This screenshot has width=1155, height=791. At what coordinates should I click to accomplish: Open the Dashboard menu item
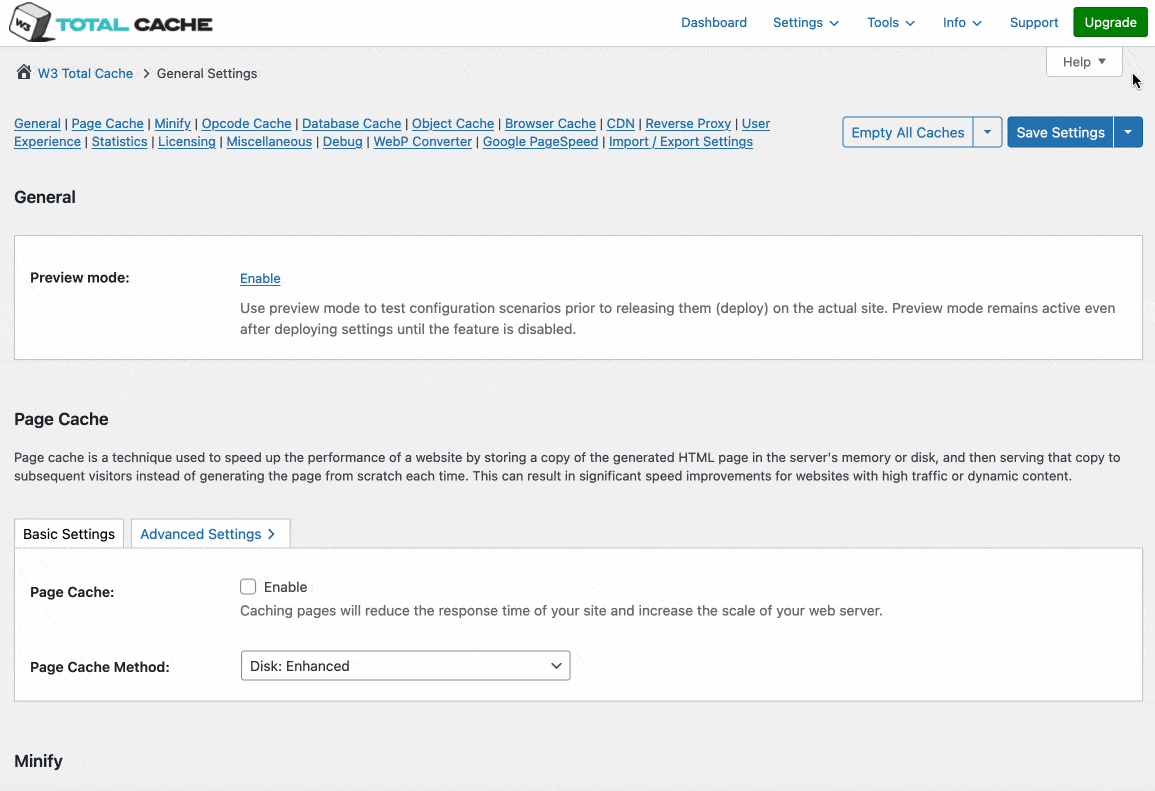(713, 22)
